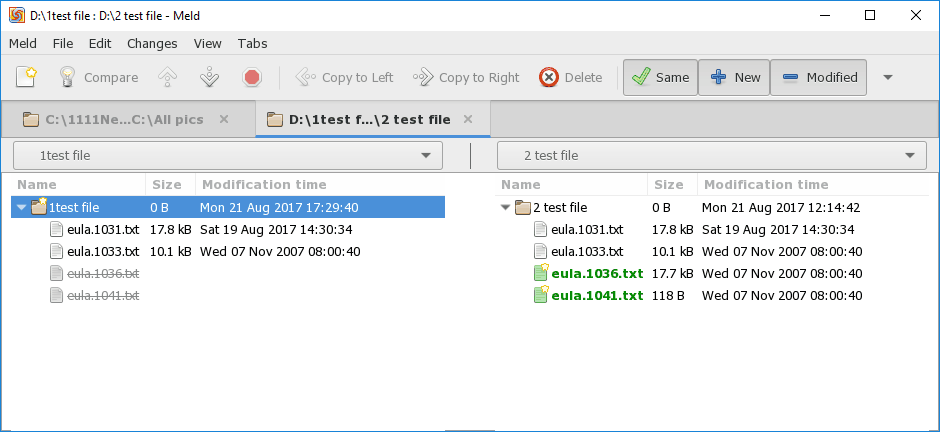
Task: Select eula.1031.txt in right pane
Action: (x=587, y=229)
